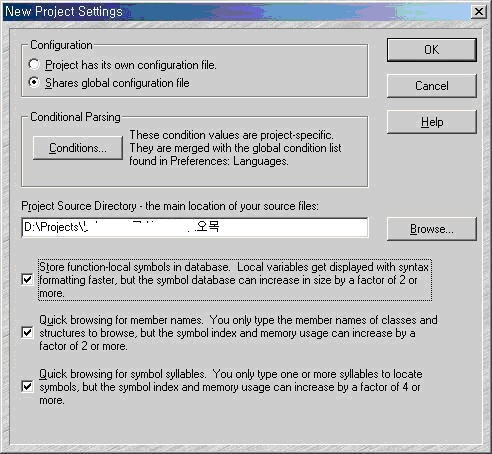
Task: Confirm settings with the OK button
Action: click(432, 50)
